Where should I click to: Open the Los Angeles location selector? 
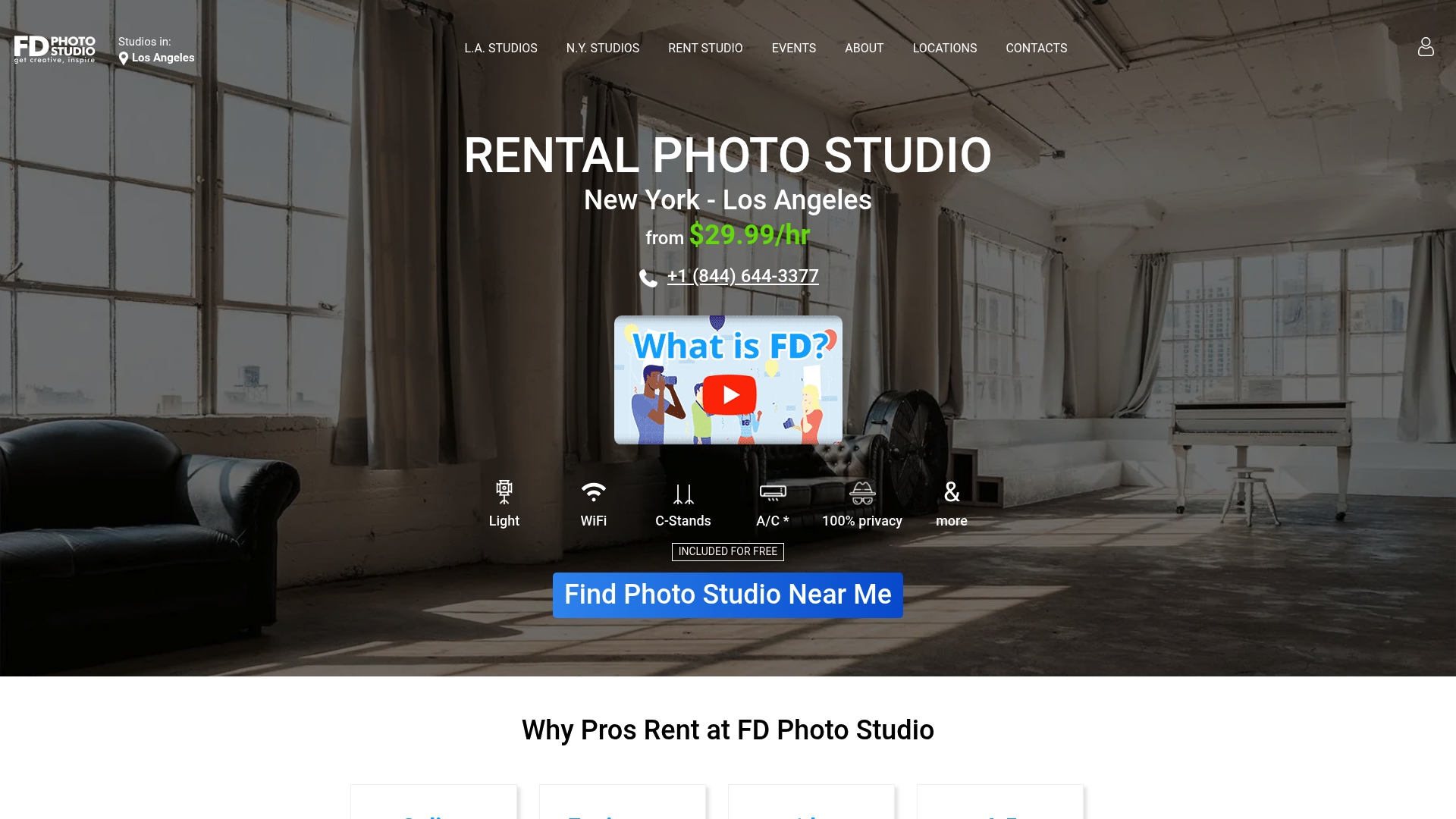(x=162, y=58)
